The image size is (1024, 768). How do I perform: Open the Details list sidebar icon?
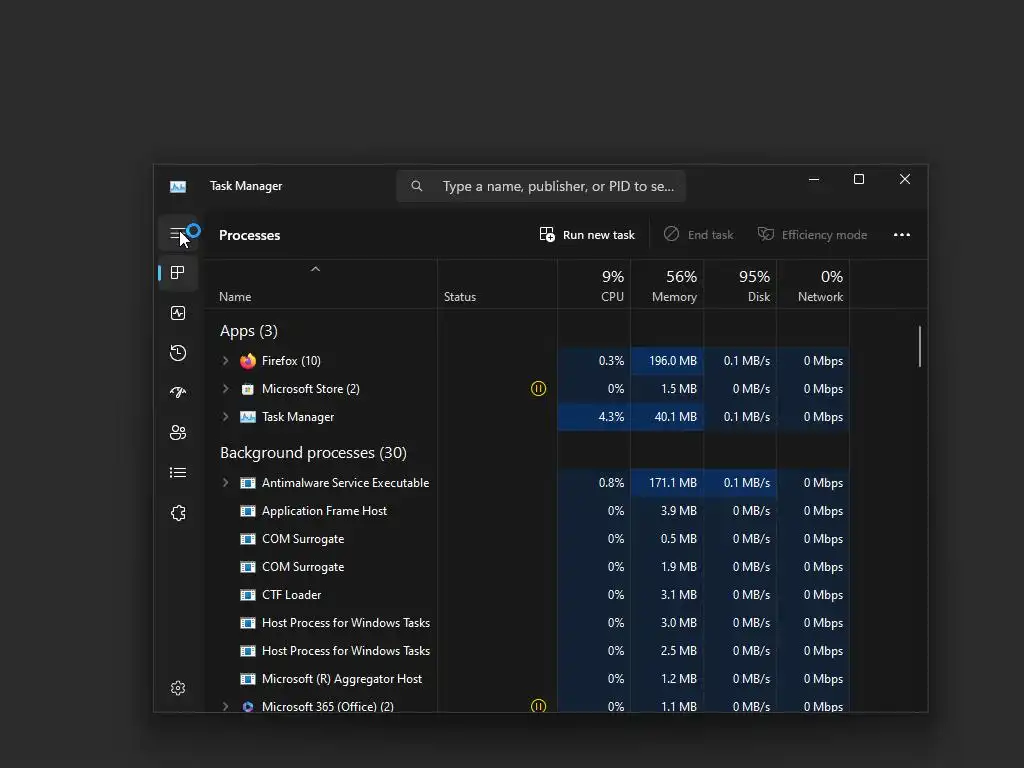point(178,472)
